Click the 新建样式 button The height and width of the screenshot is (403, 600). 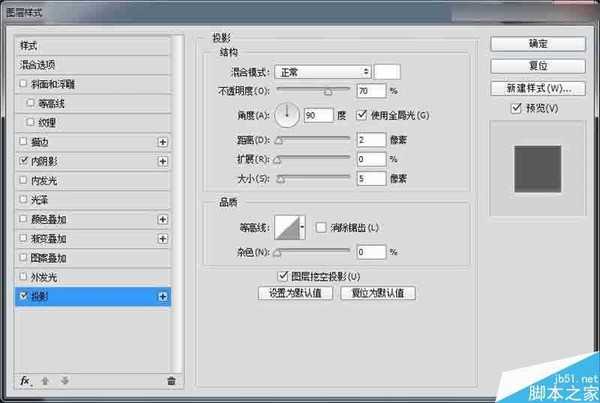point(538,88)
